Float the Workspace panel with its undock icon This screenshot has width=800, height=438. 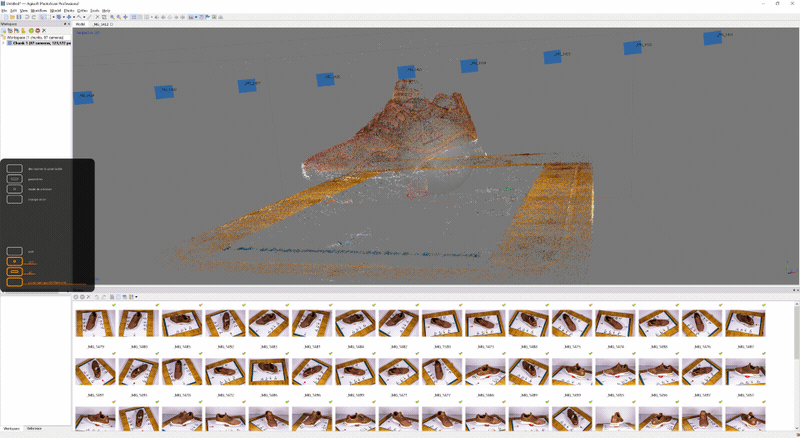point(65,24)
